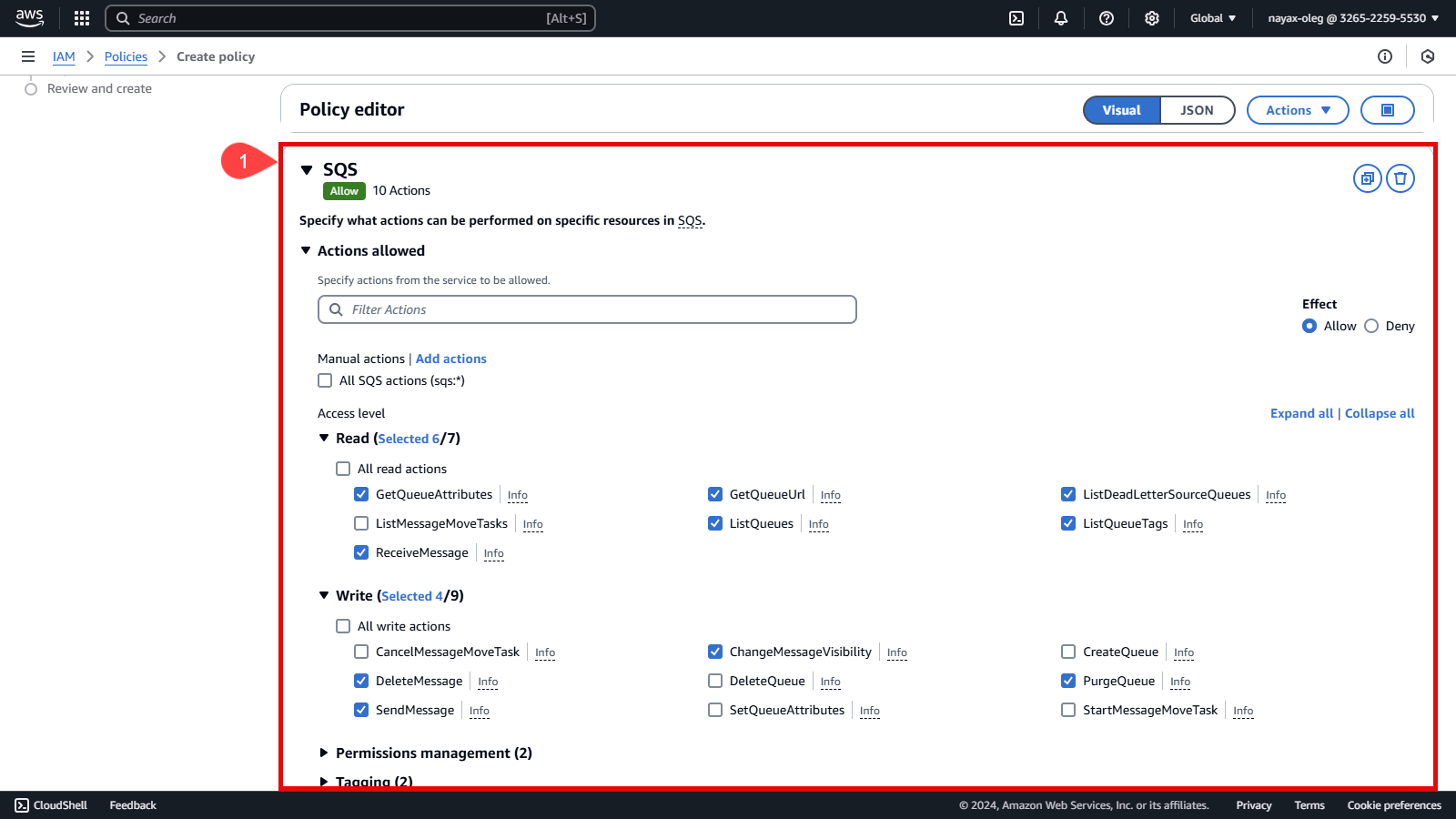Screen dimensions: 1456x819
Task: Open the services grid menu
Action: point(82,18)
